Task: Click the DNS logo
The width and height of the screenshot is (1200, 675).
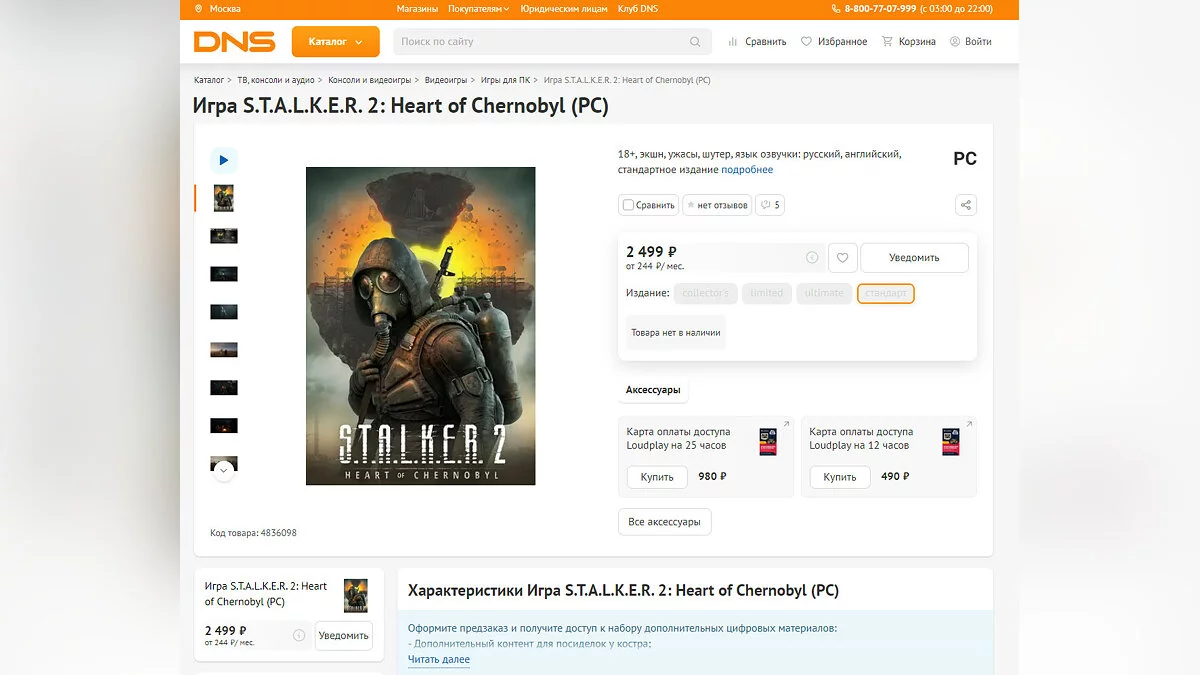Action: click(x=234, y=41)
